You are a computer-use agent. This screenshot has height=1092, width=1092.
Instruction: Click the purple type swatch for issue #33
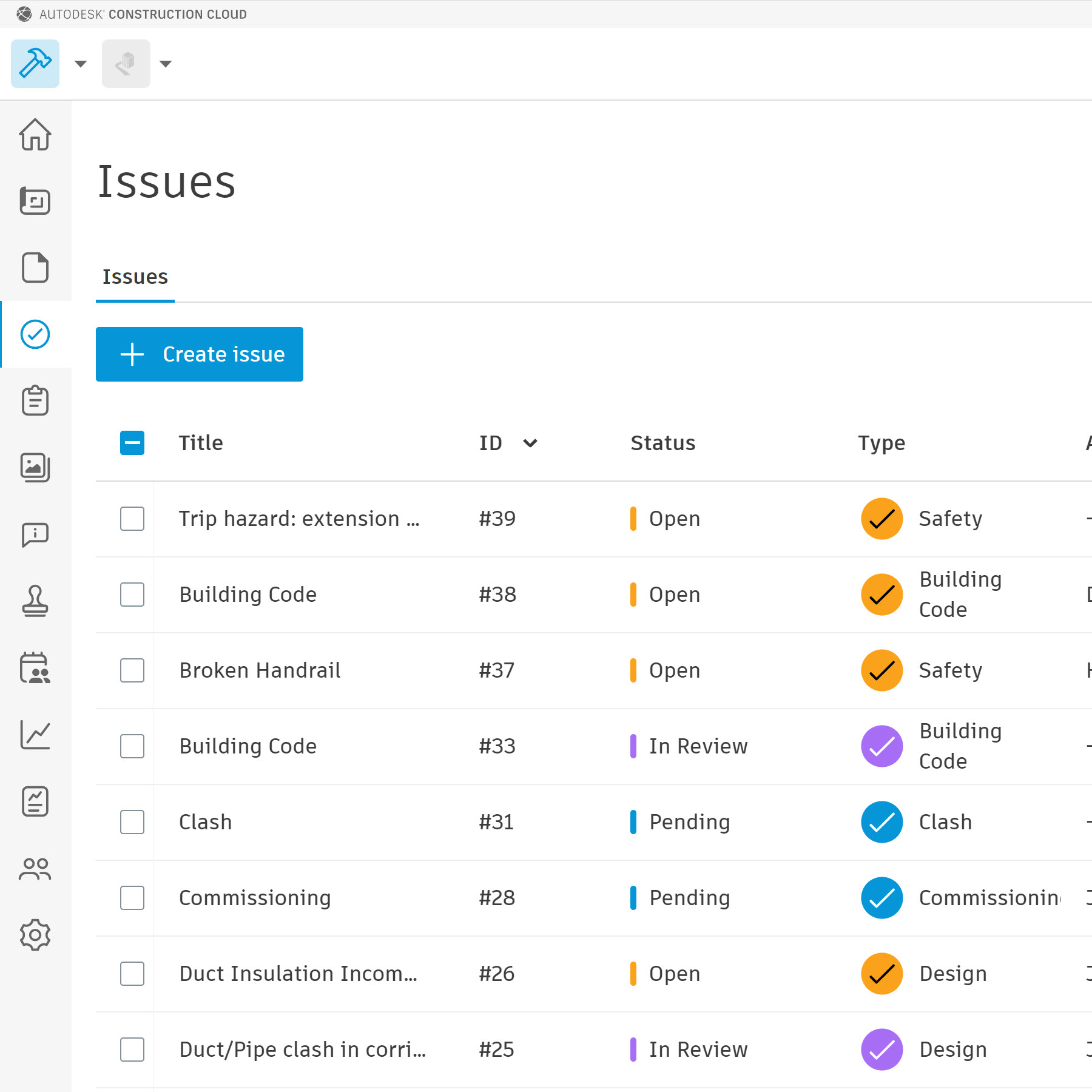point(881,746)
